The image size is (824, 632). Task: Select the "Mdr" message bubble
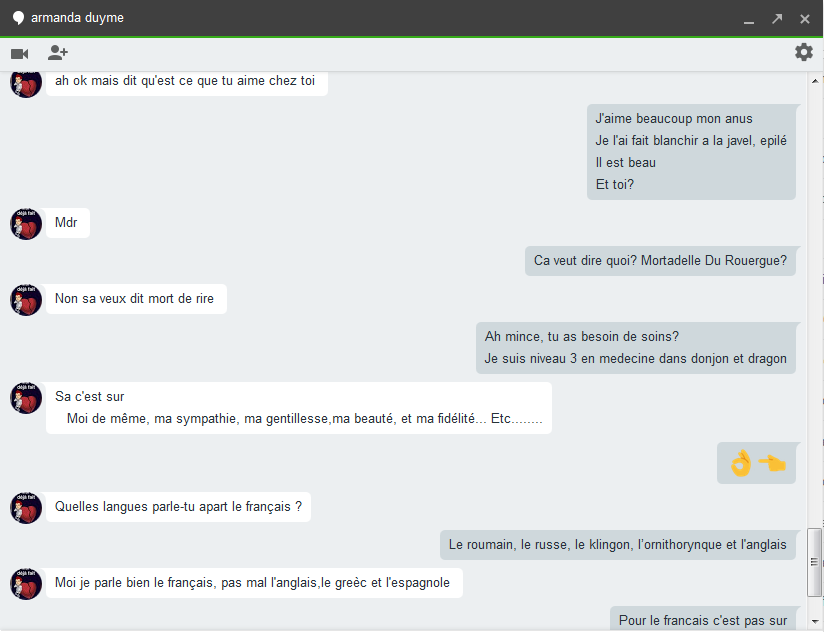[x=67, y=223]
